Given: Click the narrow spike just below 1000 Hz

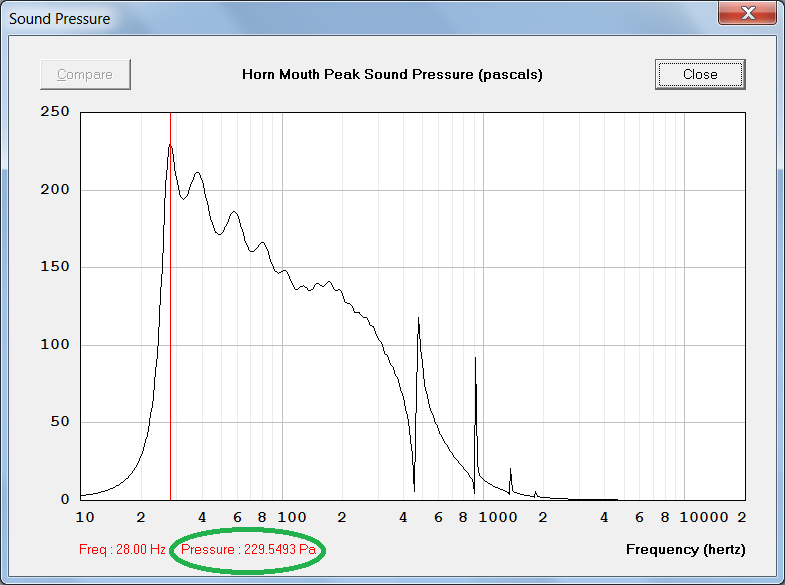Looking at the screenshot, I should coord(475,358).
